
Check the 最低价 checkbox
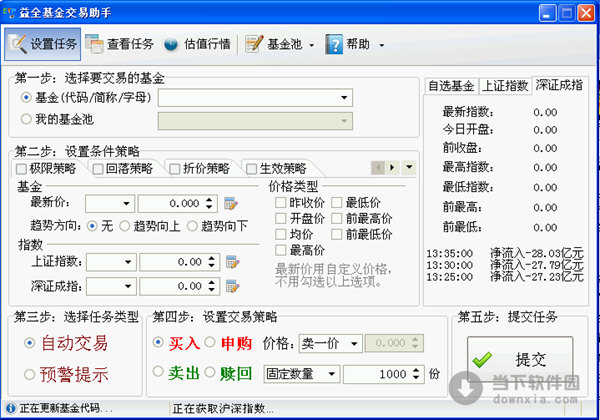coord(337,202)
